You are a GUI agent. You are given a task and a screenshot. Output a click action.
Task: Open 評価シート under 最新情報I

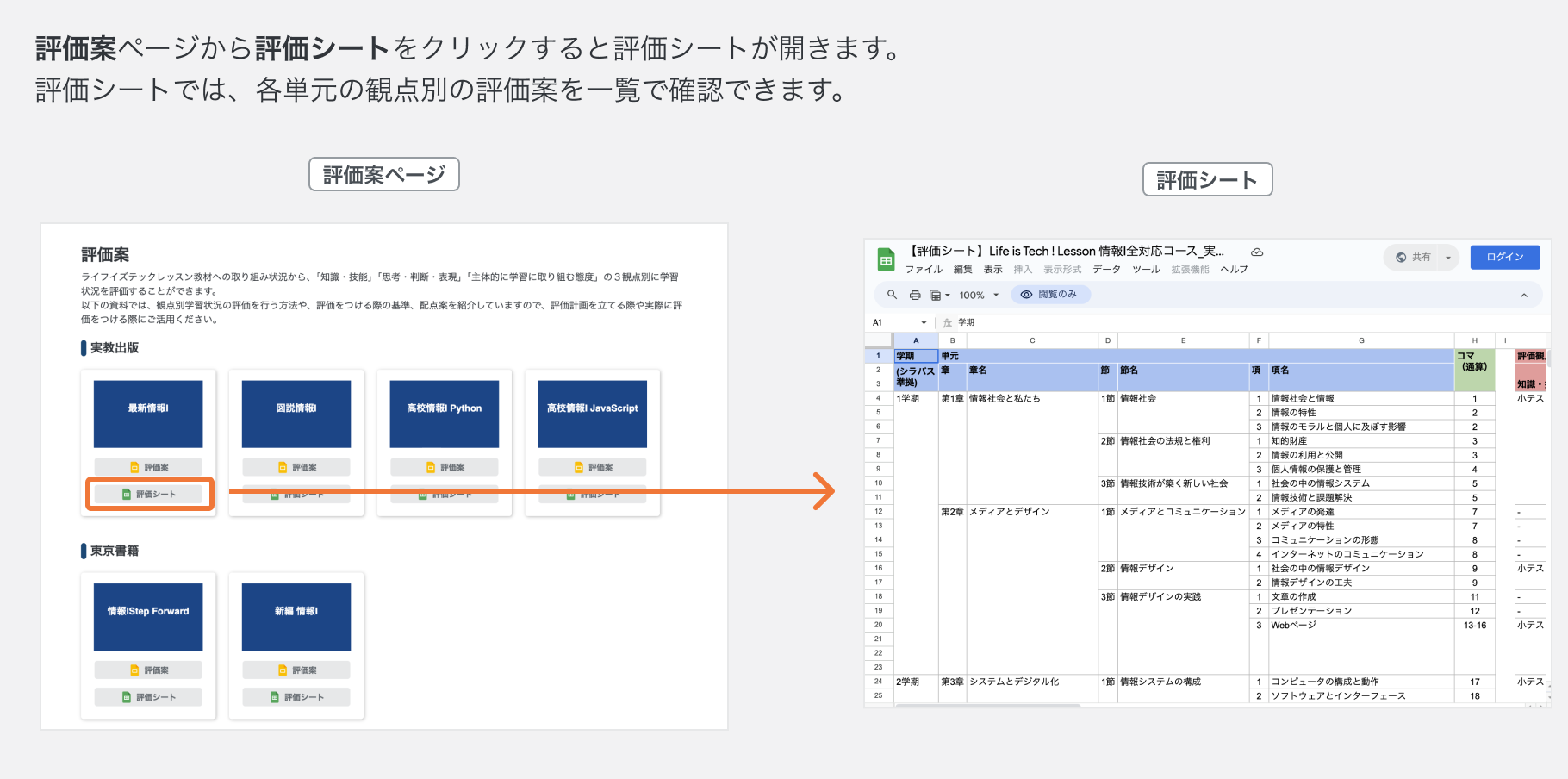(148, 495)
